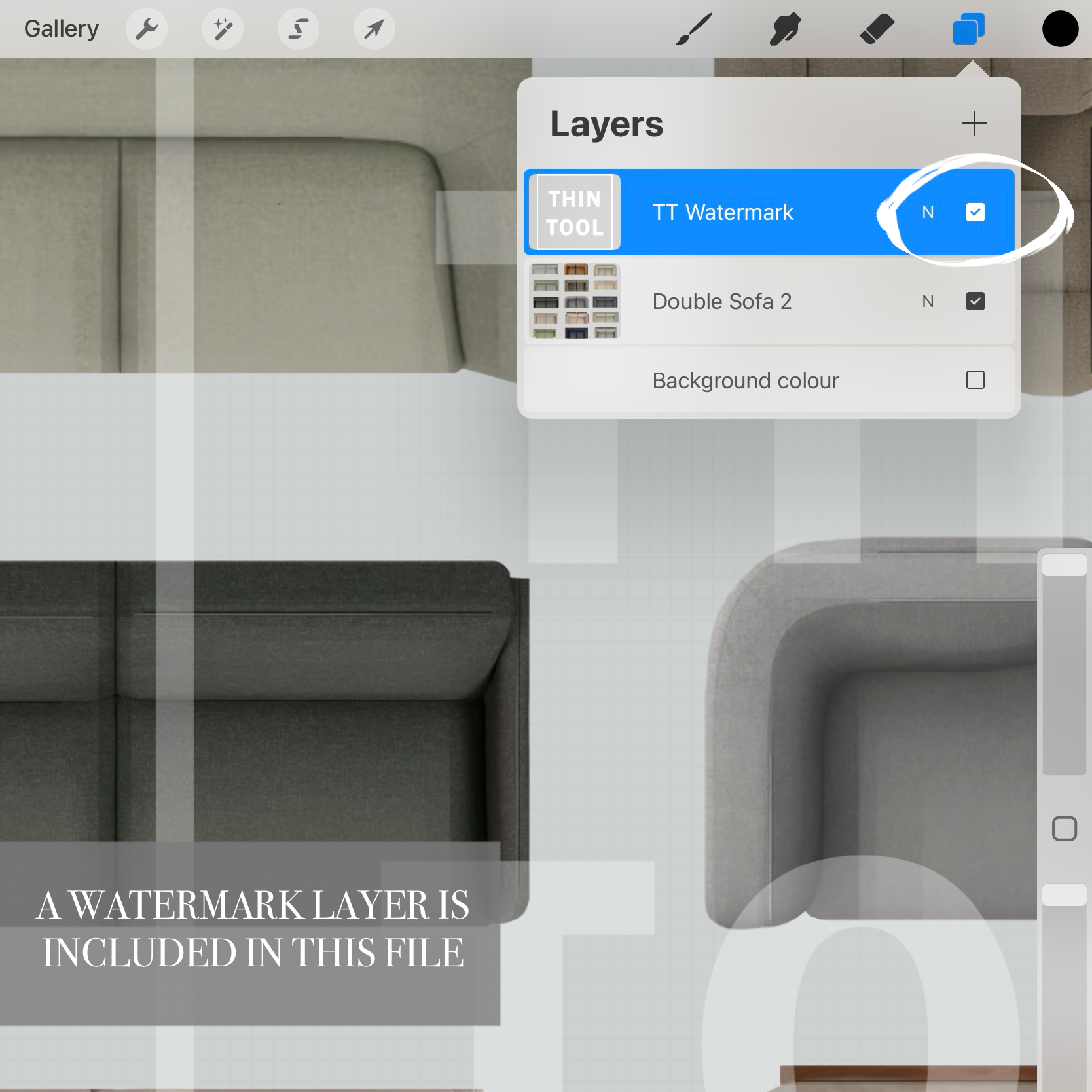Click the TT Watermark layer thumbnail

575,212
